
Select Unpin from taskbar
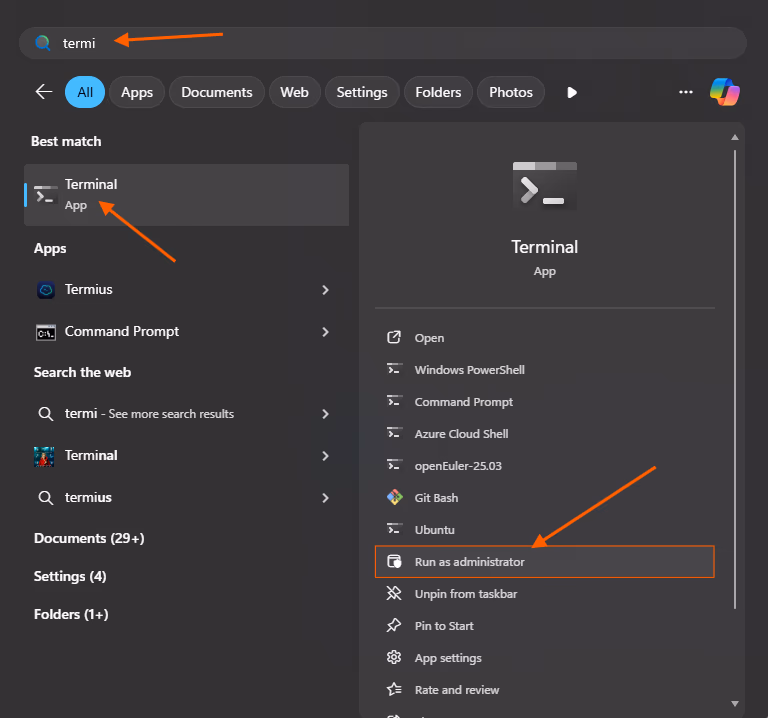point(545,594)
